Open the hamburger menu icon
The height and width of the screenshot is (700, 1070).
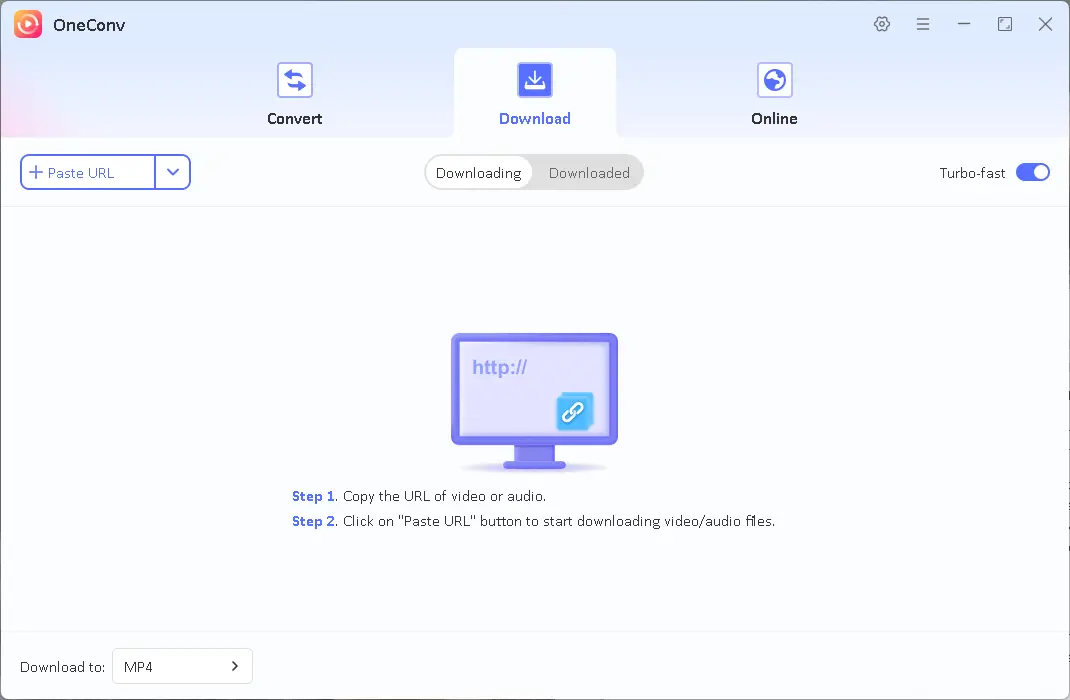[923, 24]
